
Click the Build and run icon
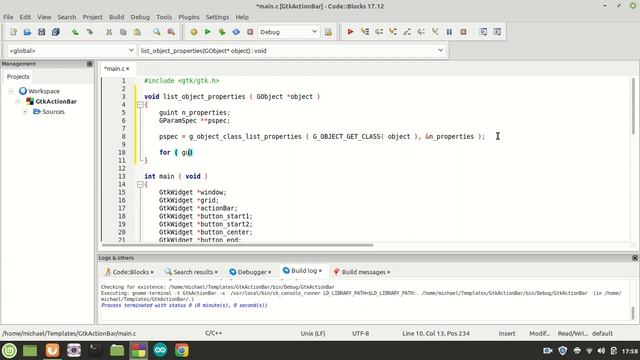[x=222, y=32]
